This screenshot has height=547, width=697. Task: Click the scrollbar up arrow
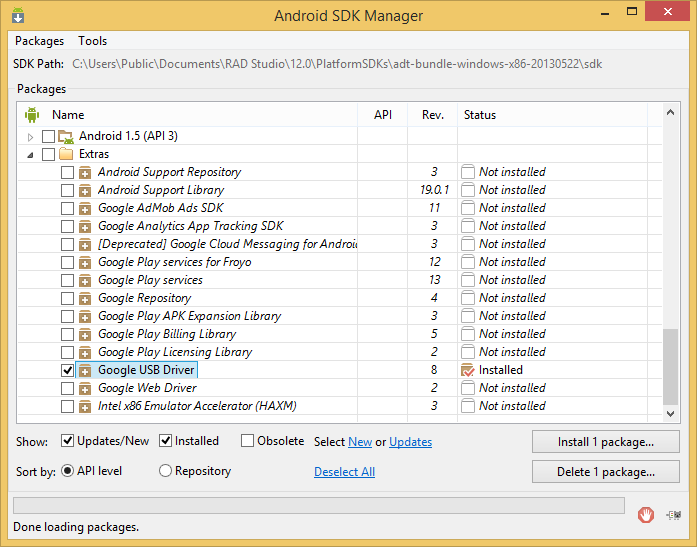[670, 112]
